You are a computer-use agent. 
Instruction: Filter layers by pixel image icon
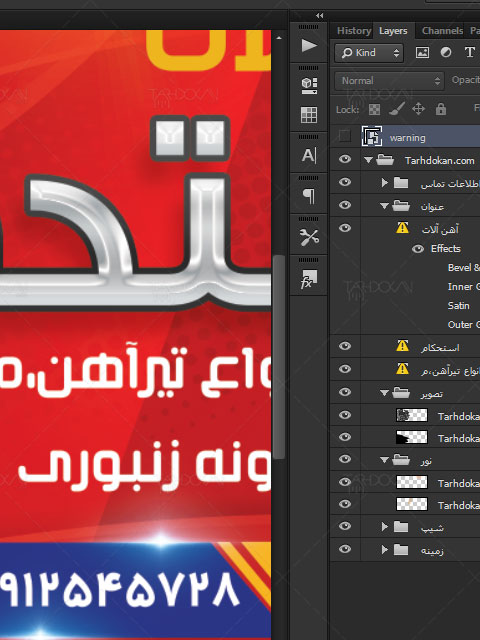point(422,53)
